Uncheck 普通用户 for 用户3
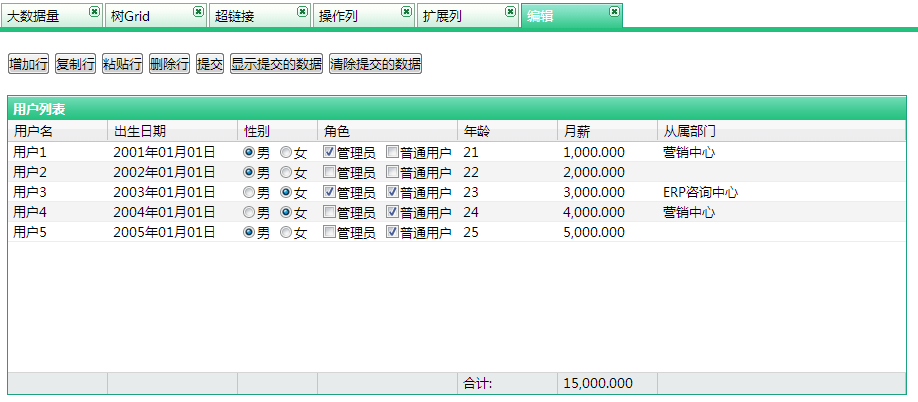The width and height of the screenshot is (918, 402). pyautogui.click(x=392, y=191)
